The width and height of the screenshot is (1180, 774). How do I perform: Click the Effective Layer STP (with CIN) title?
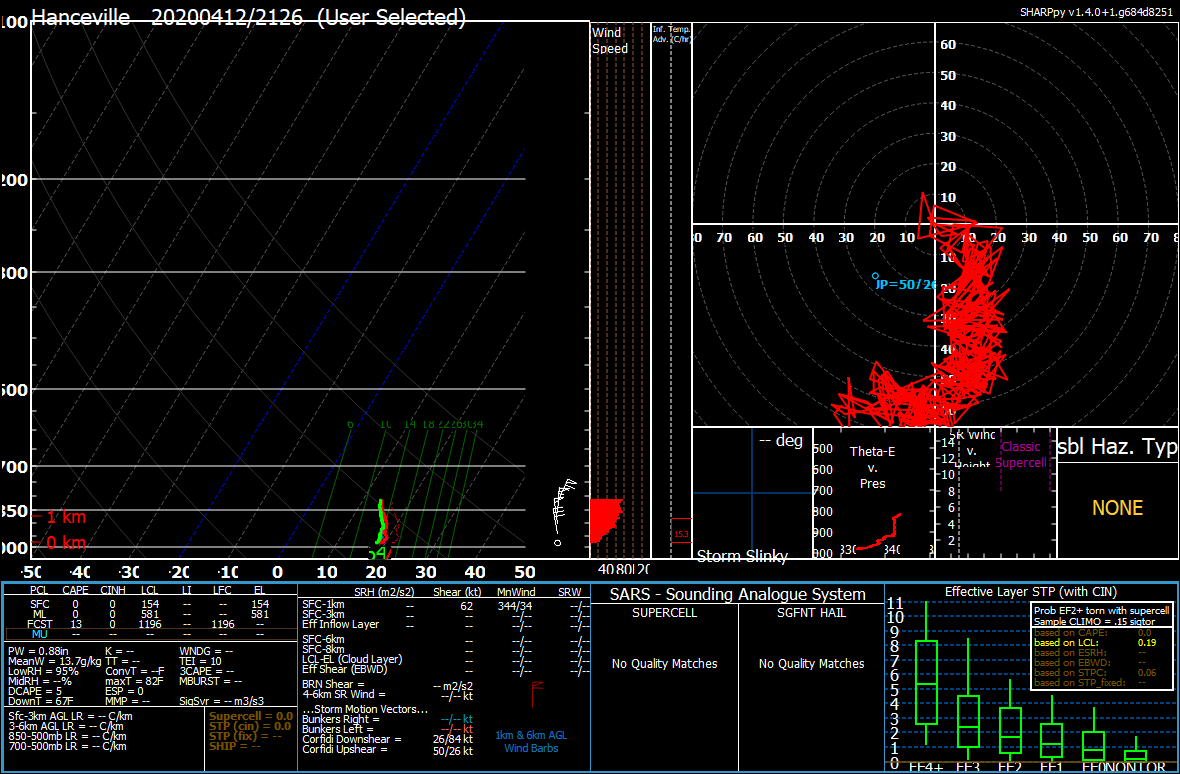tap(1031, 591)
